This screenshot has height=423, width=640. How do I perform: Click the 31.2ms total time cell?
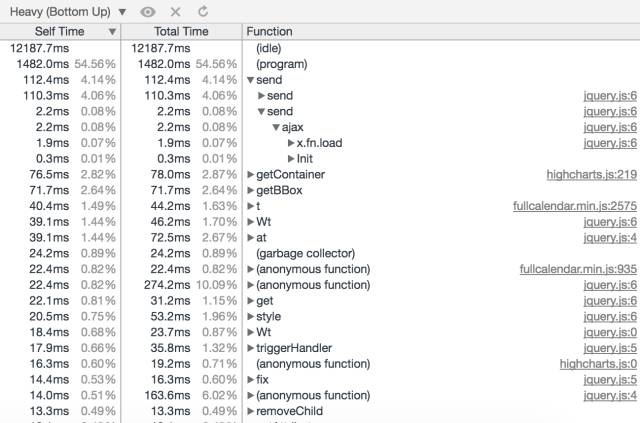pos(170,301)
